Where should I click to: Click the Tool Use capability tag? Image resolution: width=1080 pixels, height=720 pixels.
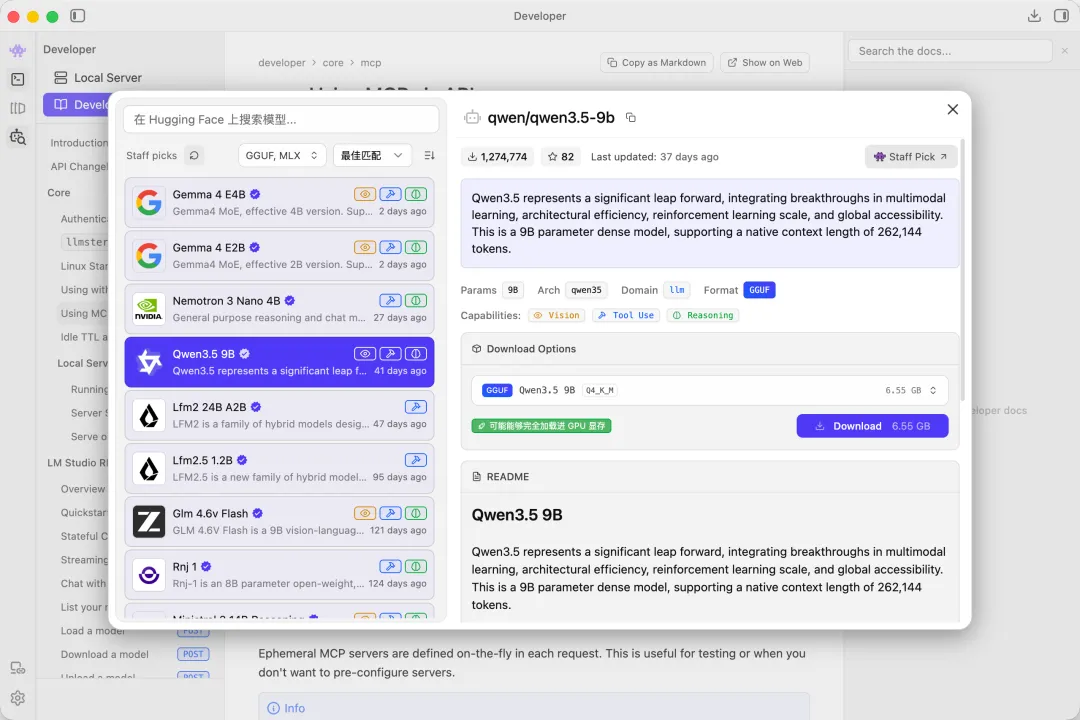[x=626, y=316]
